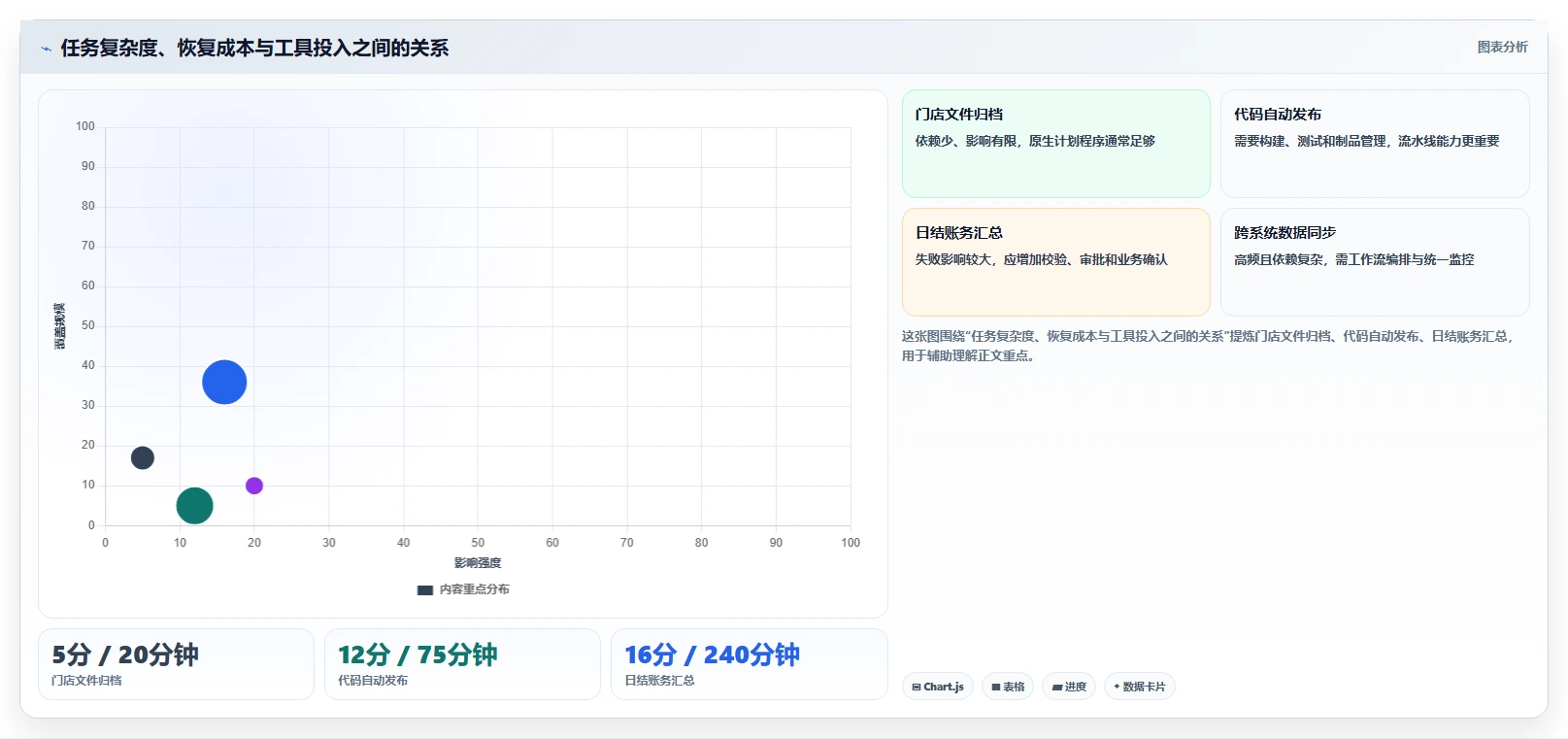This screenshot has height=739, width=1568.
Task: Click the 内容重点分布 legend color box
Action: click(425, 589)
